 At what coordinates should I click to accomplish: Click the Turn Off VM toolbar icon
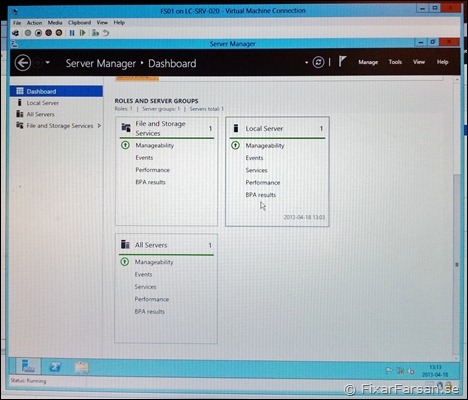point(38,33)
